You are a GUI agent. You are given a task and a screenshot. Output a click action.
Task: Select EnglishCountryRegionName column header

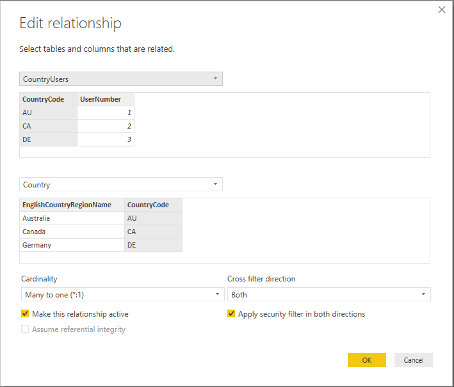pos(72,205)
